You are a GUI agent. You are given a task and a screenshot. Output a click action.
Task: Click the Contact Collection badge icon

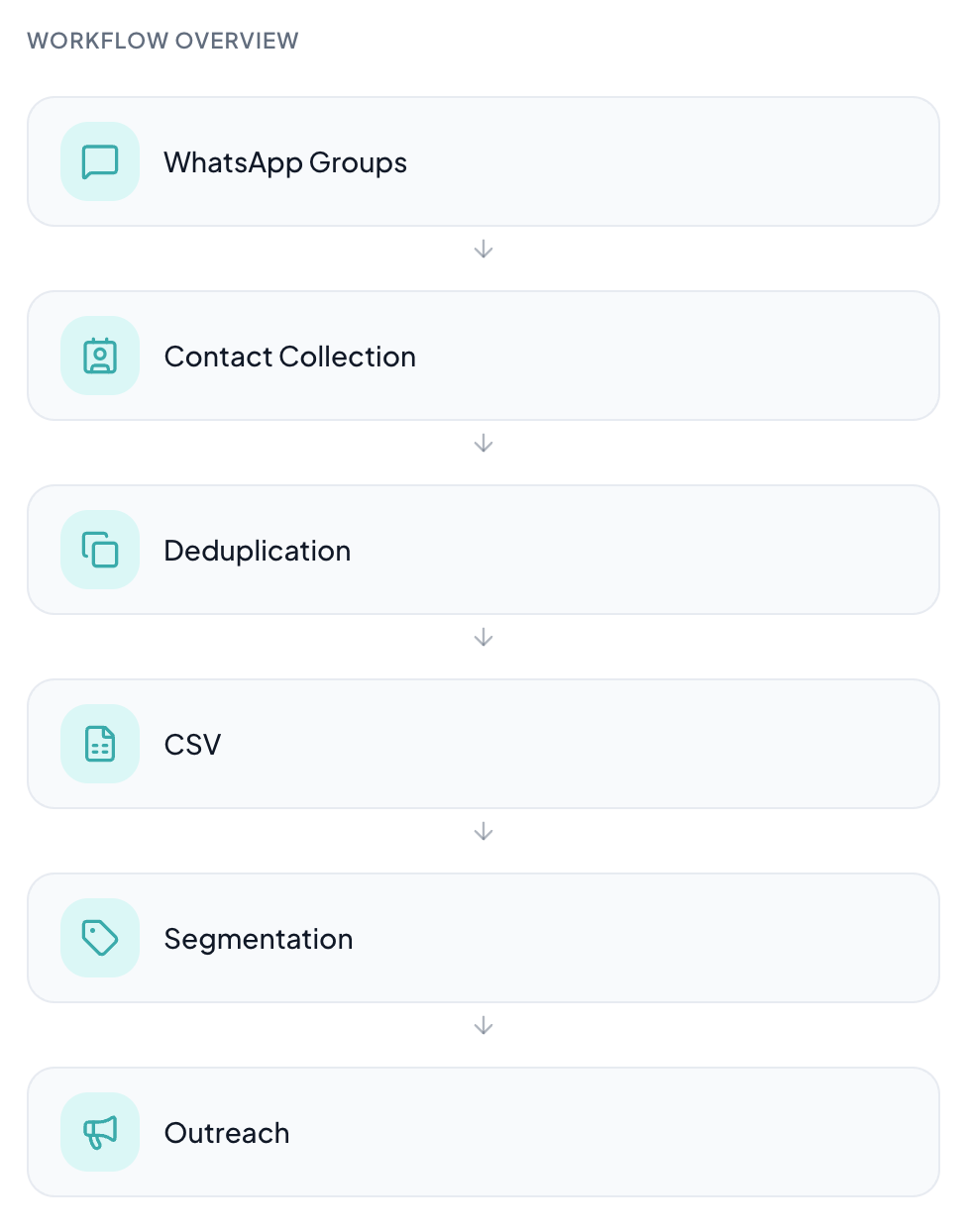[100, 356]
